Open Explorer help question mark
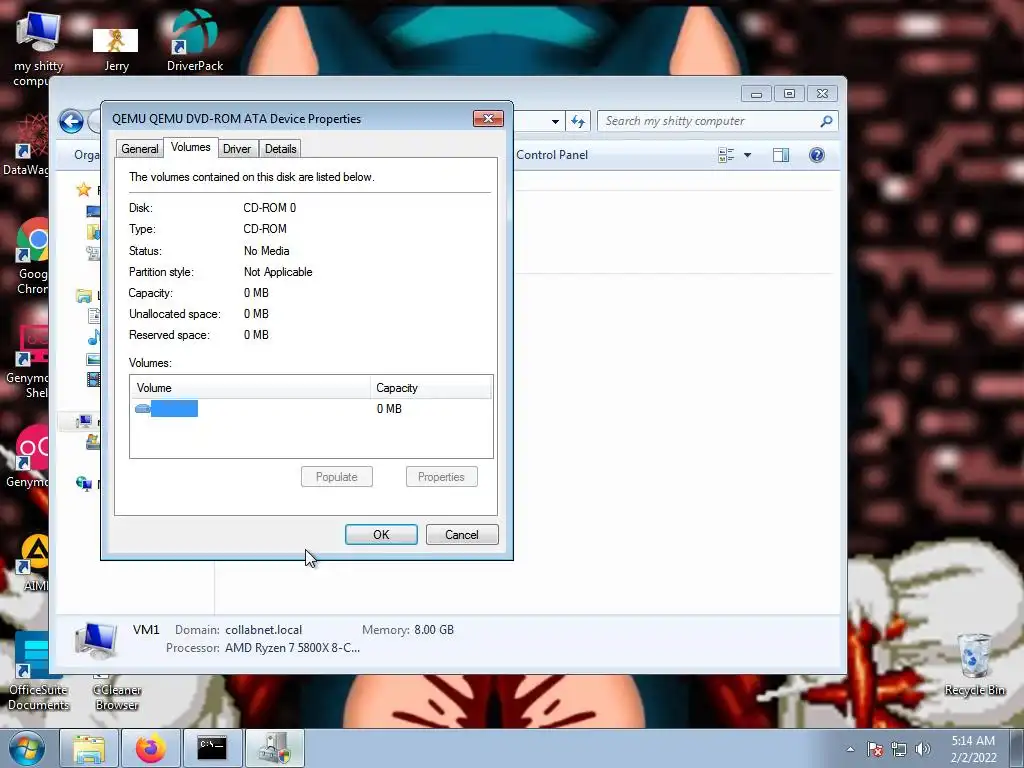Image resolution: width=1024 pixels, height=768 pixels. pyautogui.click(x=816, y=155)
